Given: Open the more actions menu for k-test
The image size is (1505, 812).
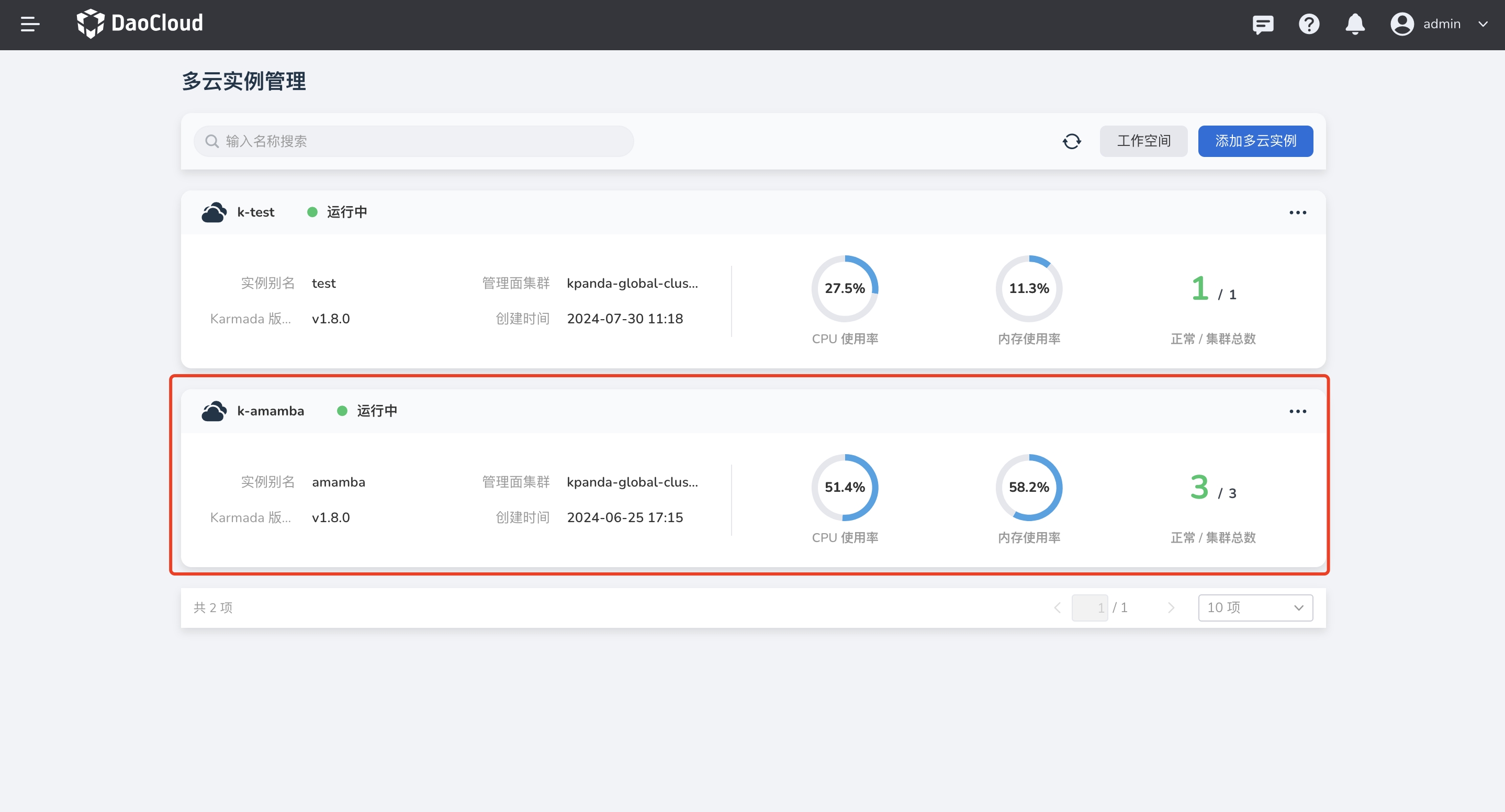Looking at the screenshot, I should click(x=1298, y=212).
